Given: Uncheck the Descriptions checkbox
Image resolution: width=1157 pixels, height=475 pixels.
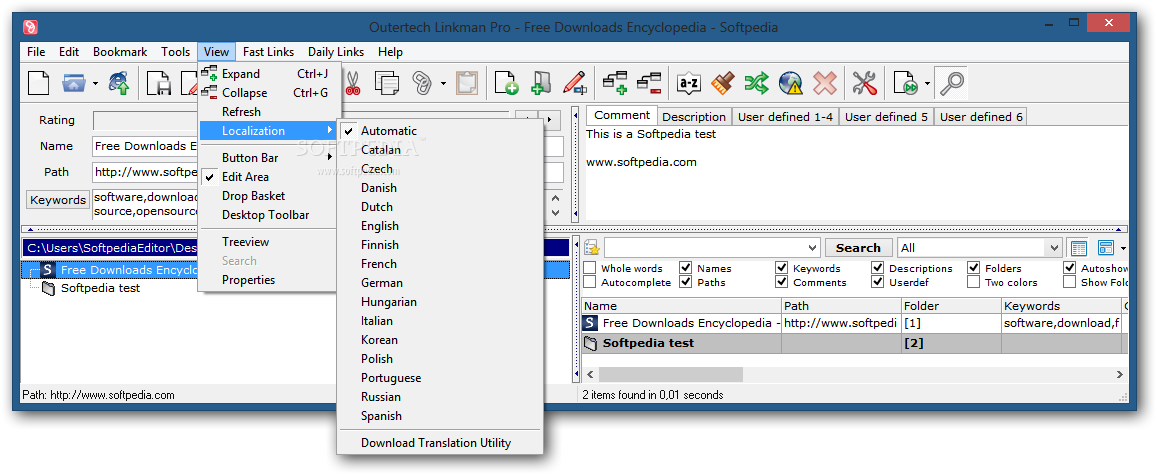Looking at the screenshot, I should pyautogui.click(x=877, y=268).
